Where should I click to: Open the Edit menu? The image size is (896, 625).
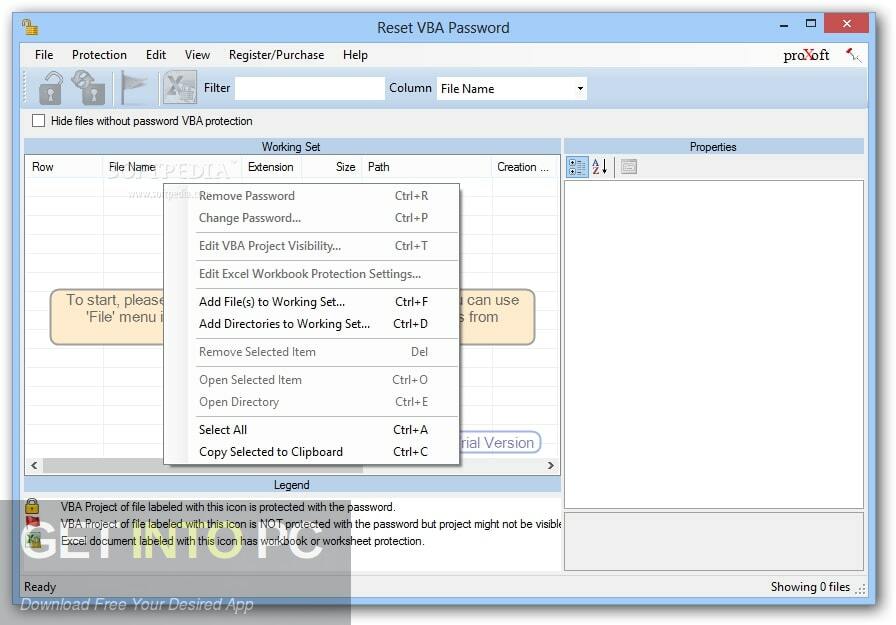click(155, 55)
